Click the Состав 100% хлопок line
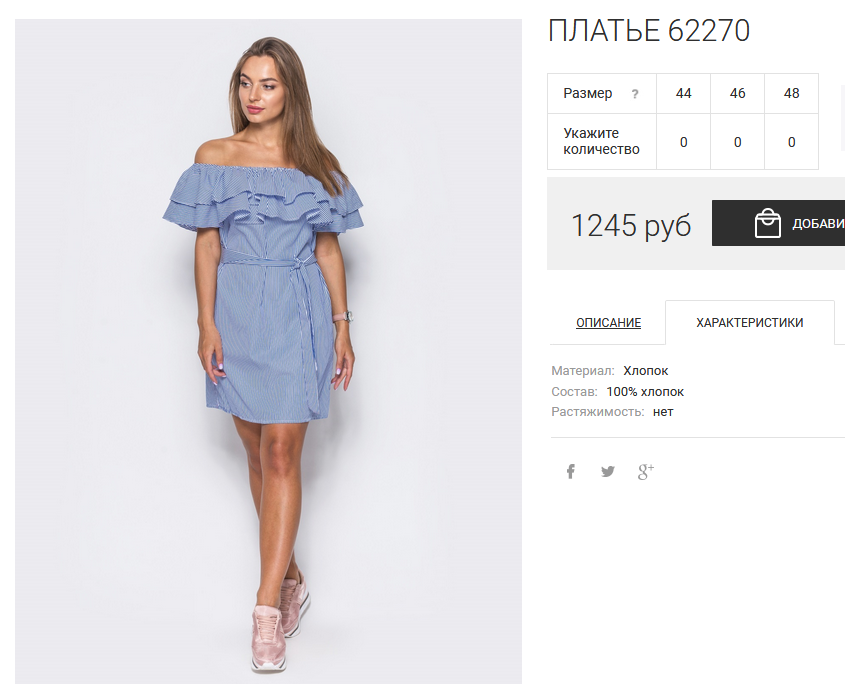The image size is (845, 684). tap(618, 392)
